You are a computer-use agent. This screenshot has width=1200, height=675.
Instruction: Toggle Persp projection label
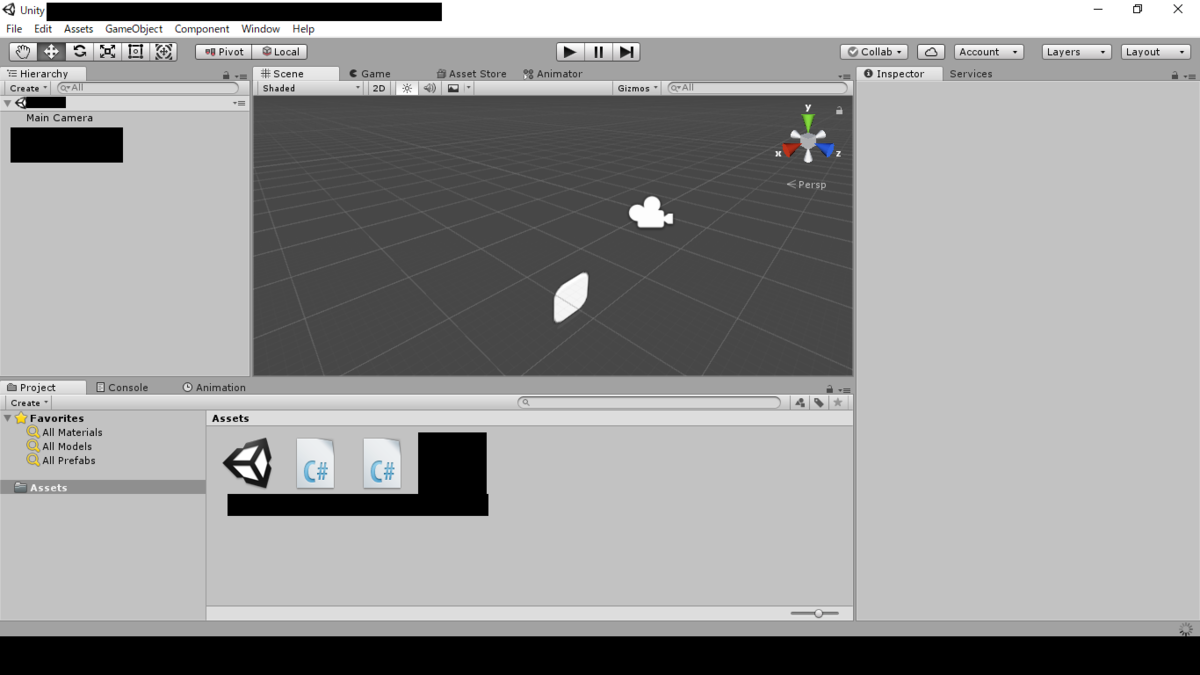806,185
